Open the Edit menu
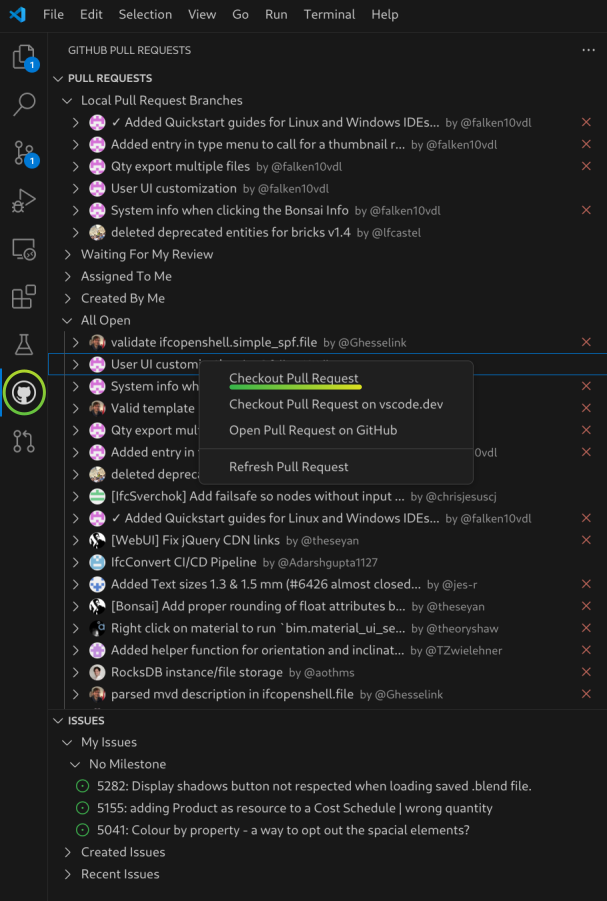The height and width of the screenshot is (901, 607). pyautogui.click(x=91, y=14)
